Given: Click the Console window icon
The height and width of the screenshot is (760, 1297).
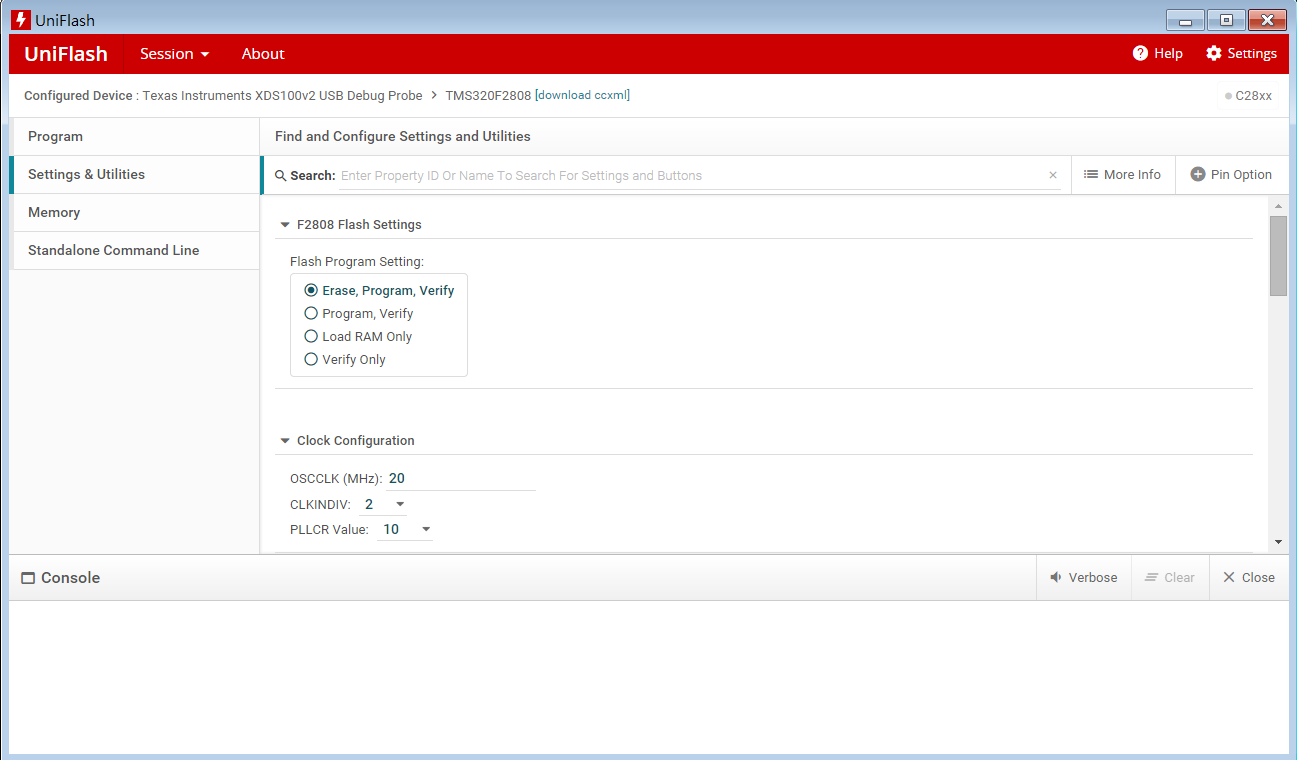Looking at the screenshot, I should click(x=28, y=578).
